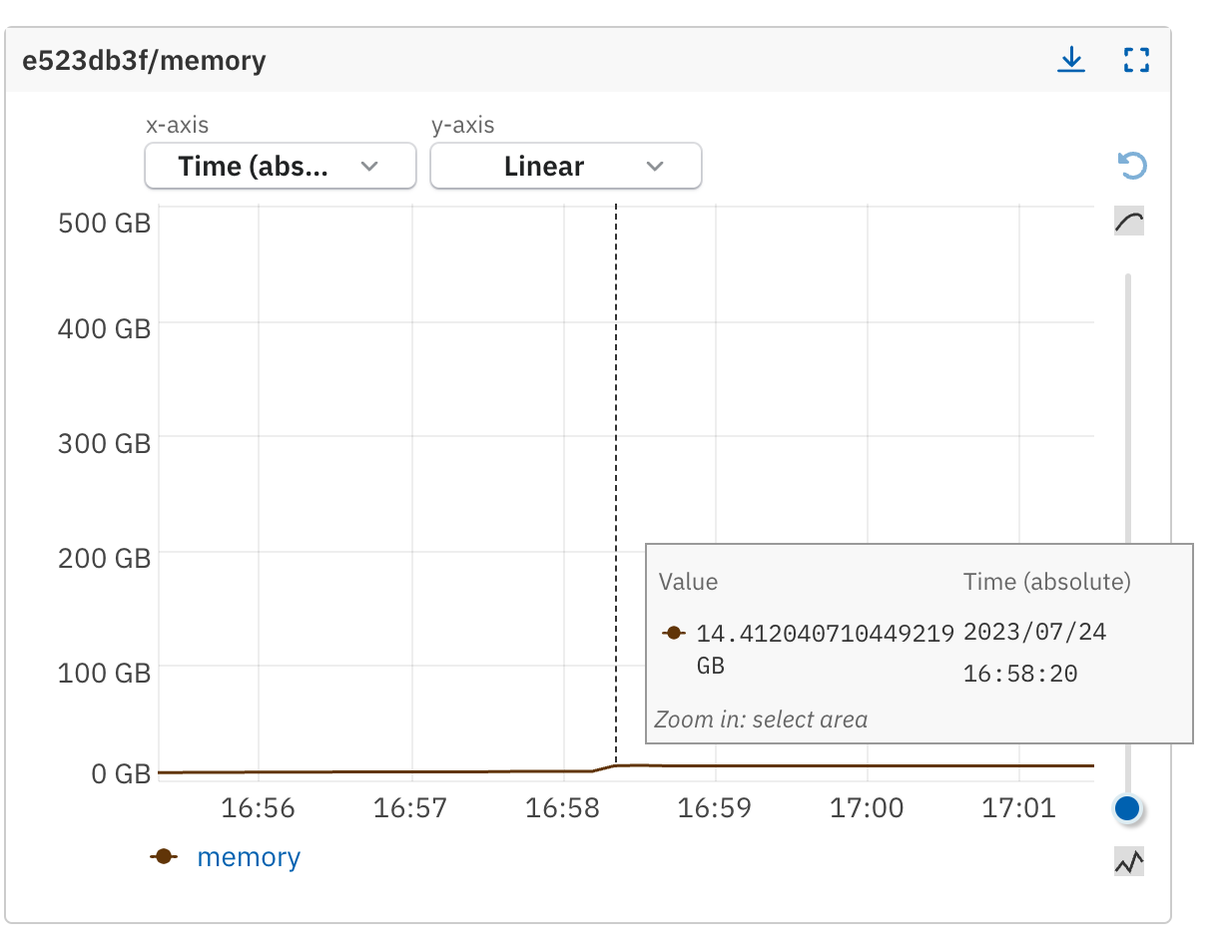Select the sharp line rendering icon
The image size is (1232, 952).
(1127, 860)
